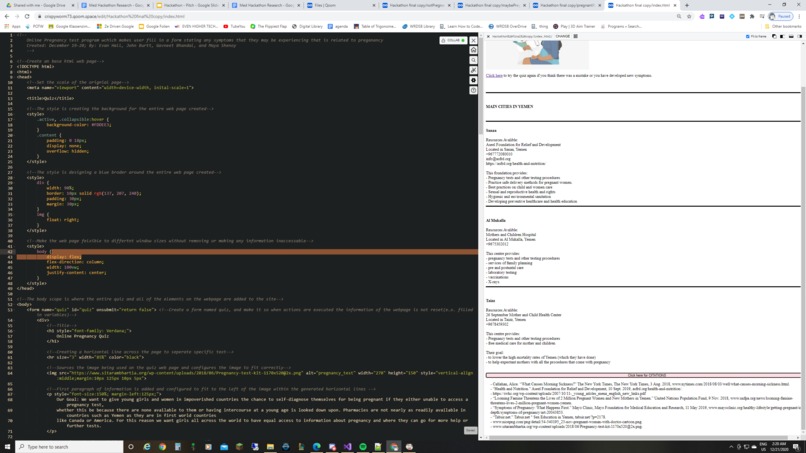Click the grid icon beside CHANGE

click(x=576, y=37)
